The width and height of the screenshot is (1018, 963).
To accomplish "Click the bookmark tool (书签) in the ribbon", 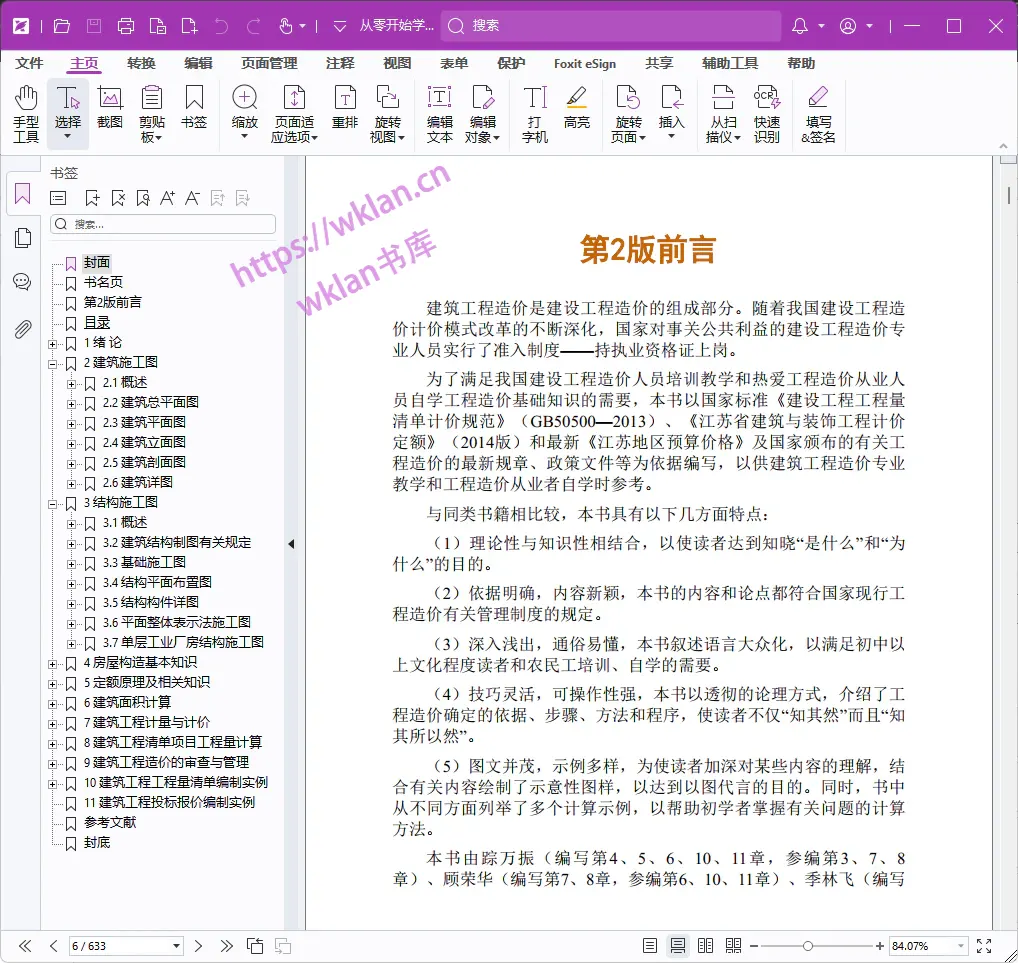I will pos(193,108).
